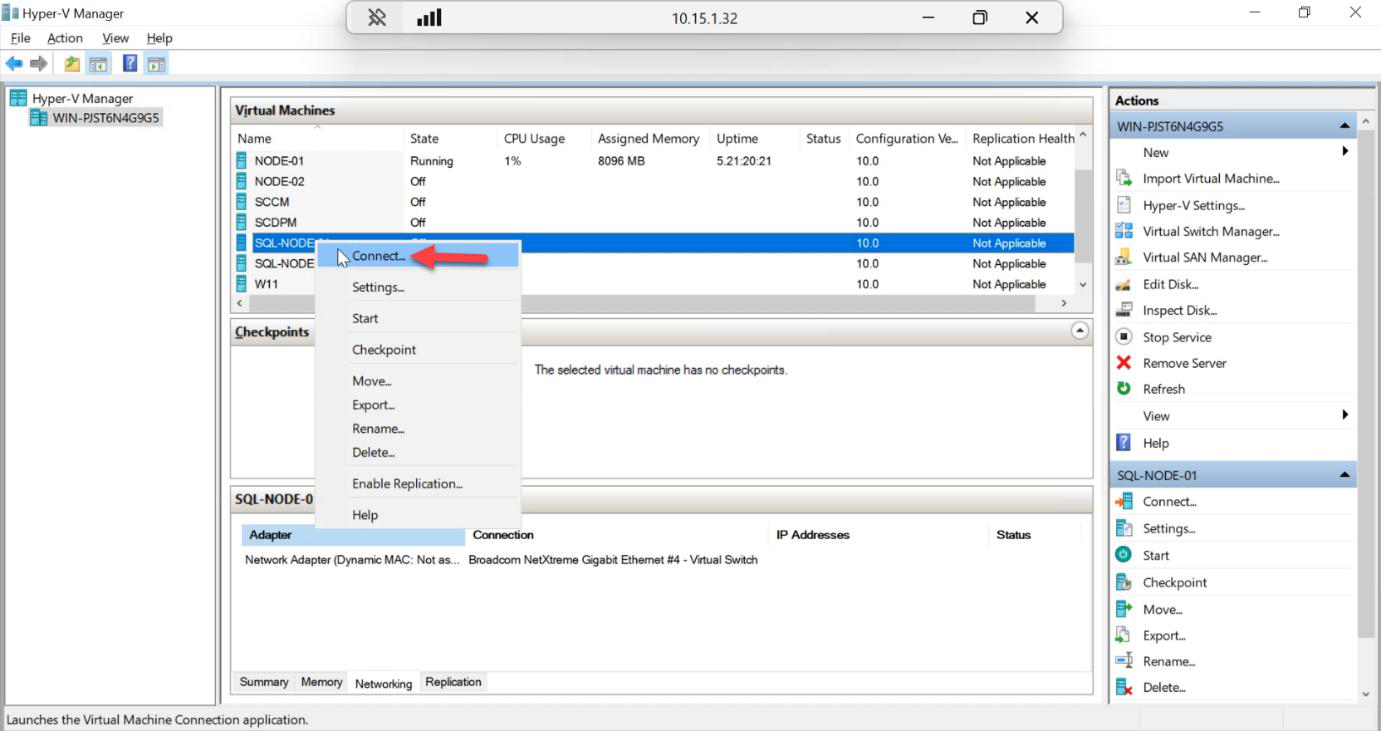Open Virtual SAN Manager action
The height and width of the screenshot is (731, 1381).
[x=1205, y=257]
